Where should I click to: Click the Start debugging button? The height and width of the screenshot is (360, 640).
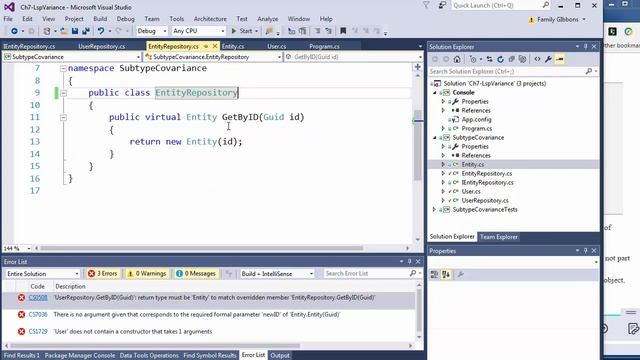point(242,31)
